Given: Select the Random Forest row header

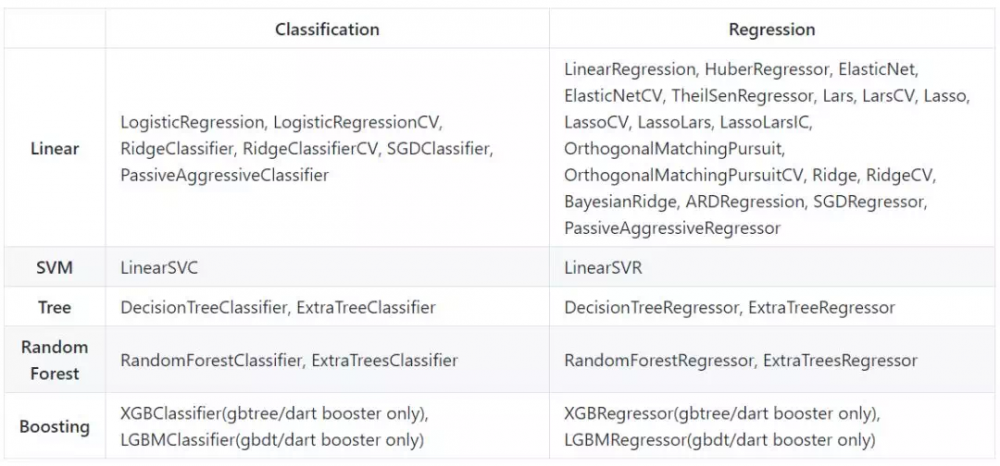Looking at the screenshot, I should pos(55,360).
